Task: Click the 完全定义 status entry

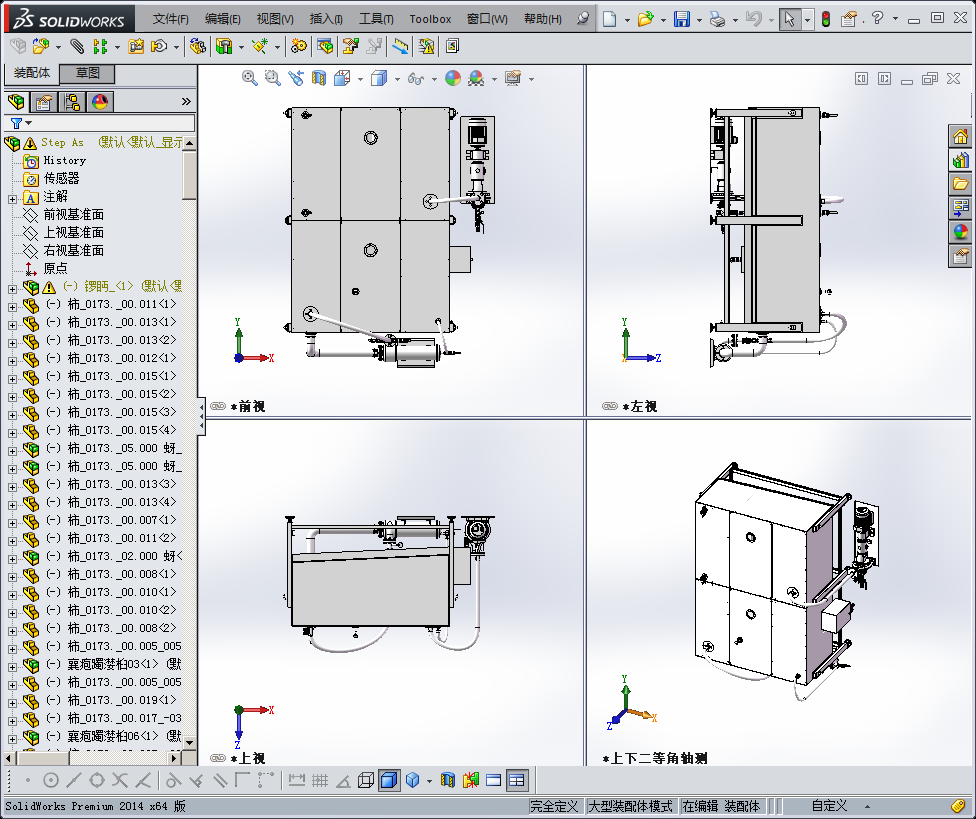Action: coord(554,806)
